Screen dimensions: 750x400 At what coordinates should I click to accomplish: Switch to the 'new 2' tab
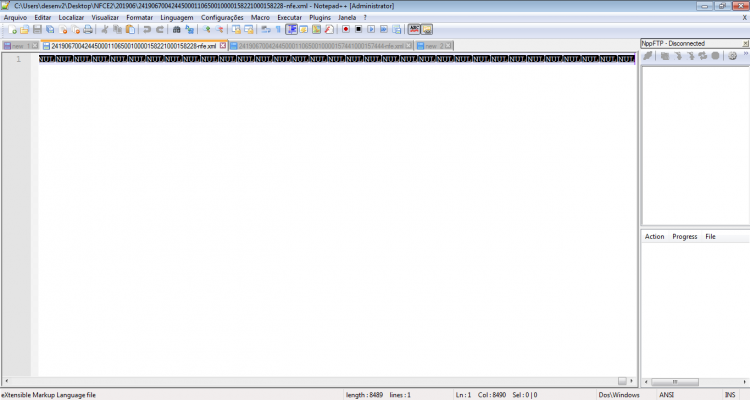point(434,46)
